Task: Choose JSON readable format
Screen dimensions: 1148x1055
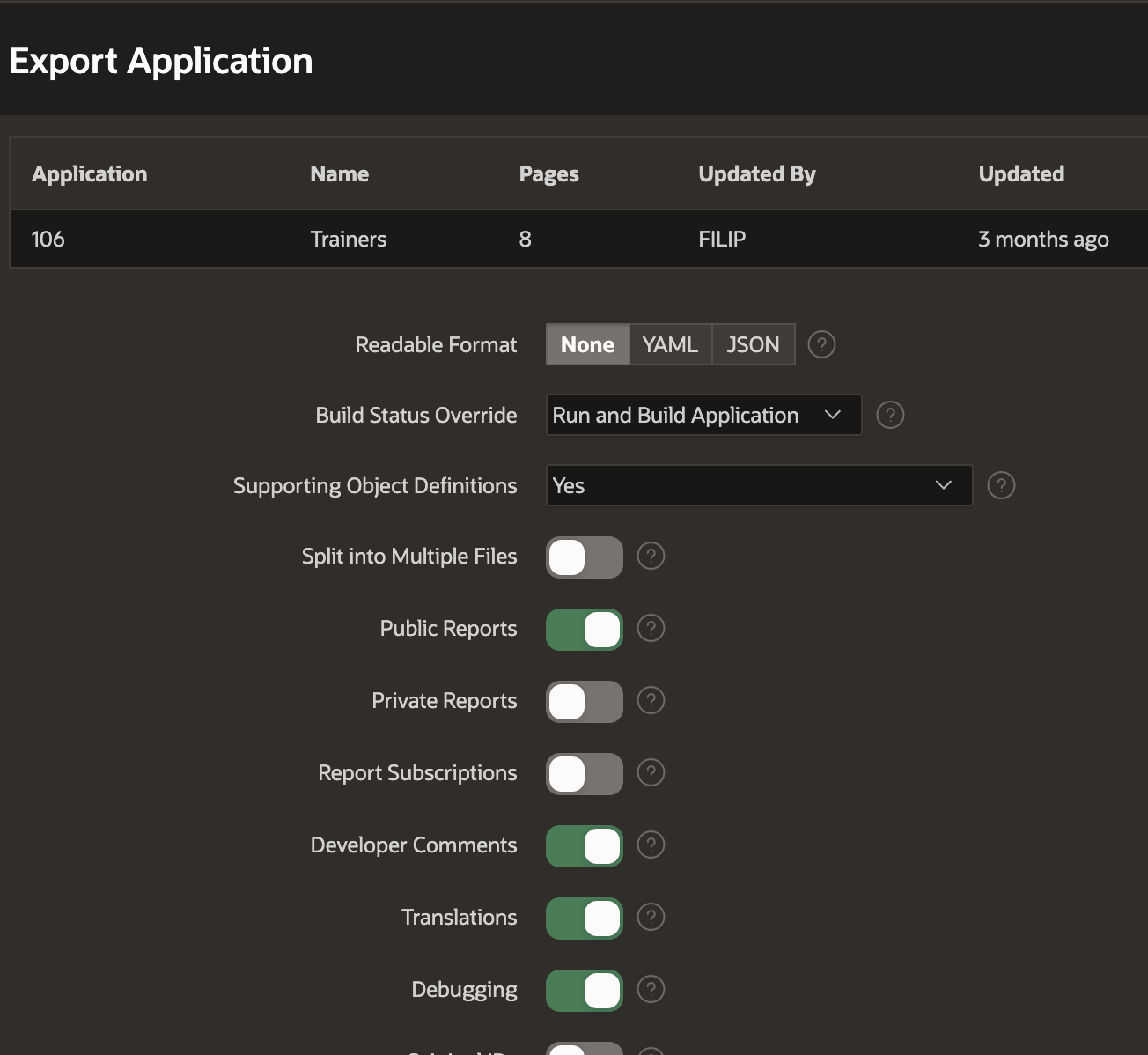Action: pos(753,344)
